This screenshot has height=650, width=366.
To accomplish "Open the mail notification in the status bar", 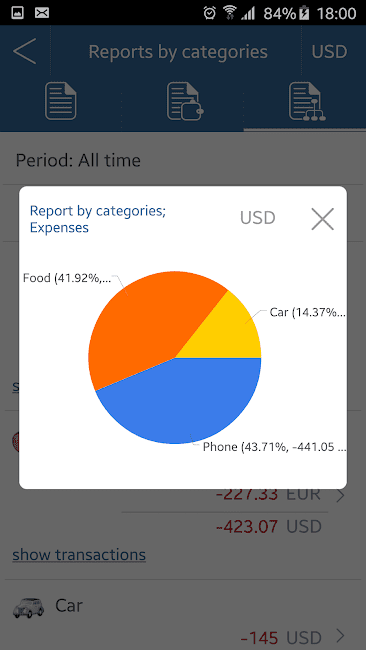I will click(42, 13).
